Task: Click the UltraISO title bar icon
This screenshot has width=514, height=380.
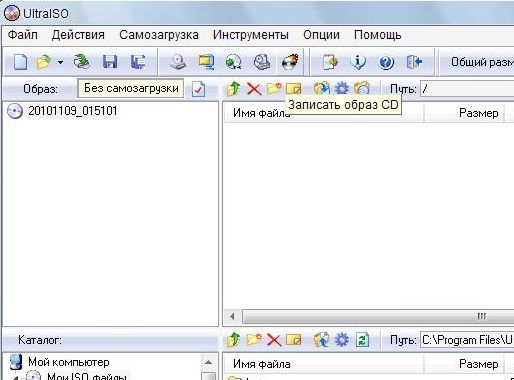Action: coord(12,13)
